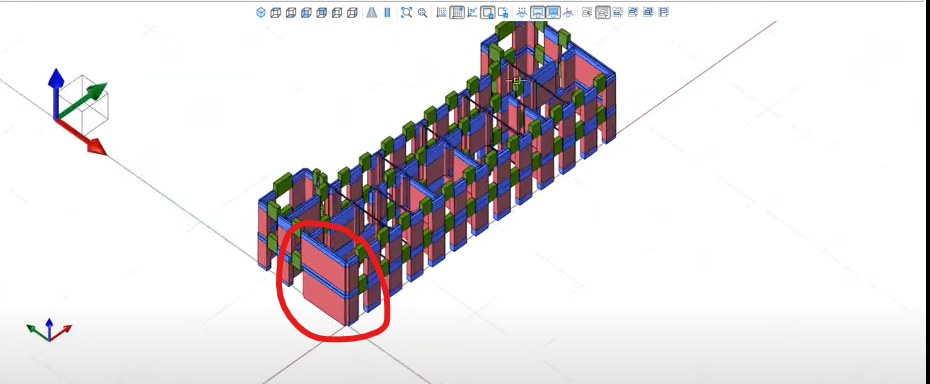930x384 pixels.
Task: Click the dotted grid display icon
Action: (x=441, y=12)
